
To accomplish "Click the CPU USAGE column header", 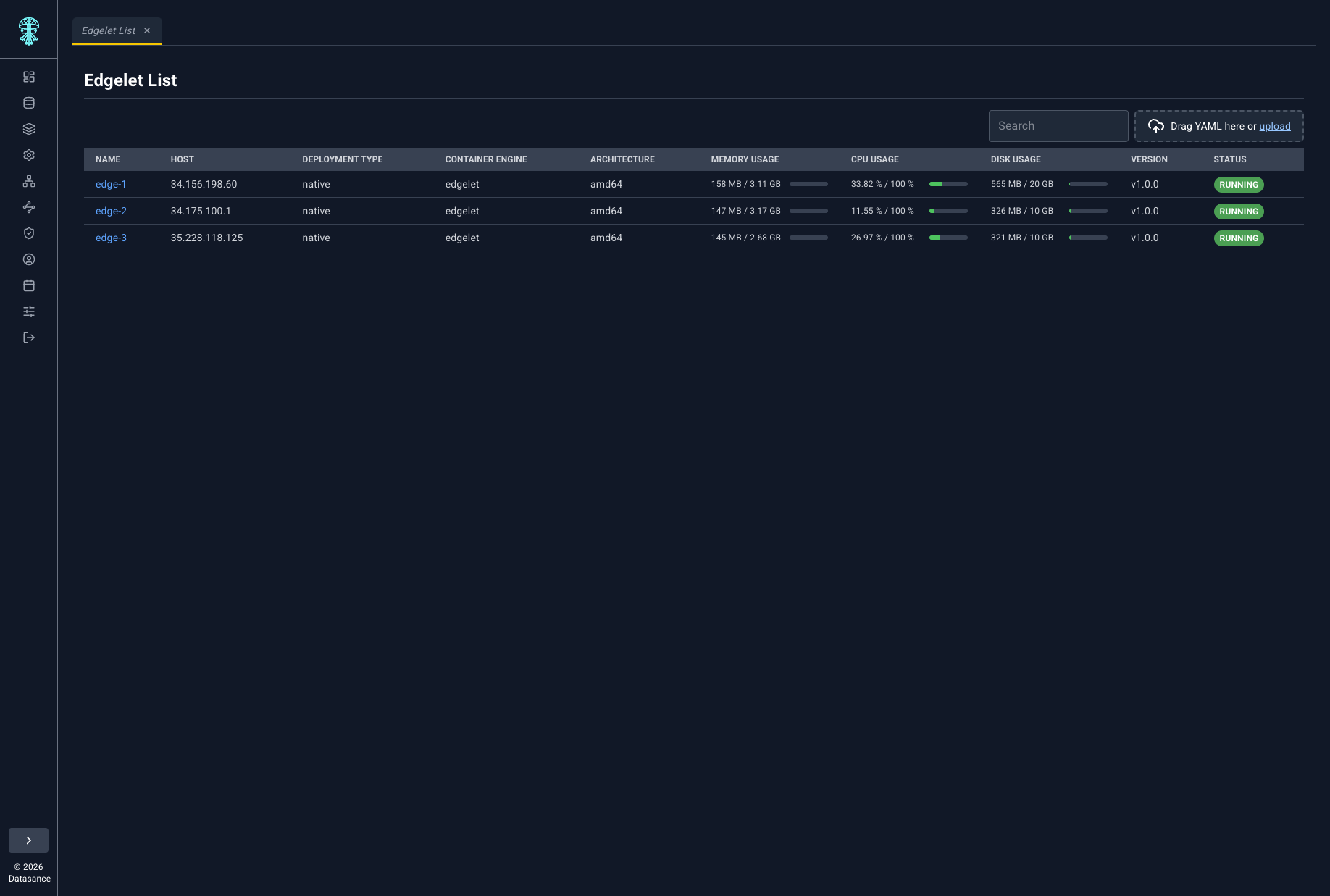I will tap(875, 159).
